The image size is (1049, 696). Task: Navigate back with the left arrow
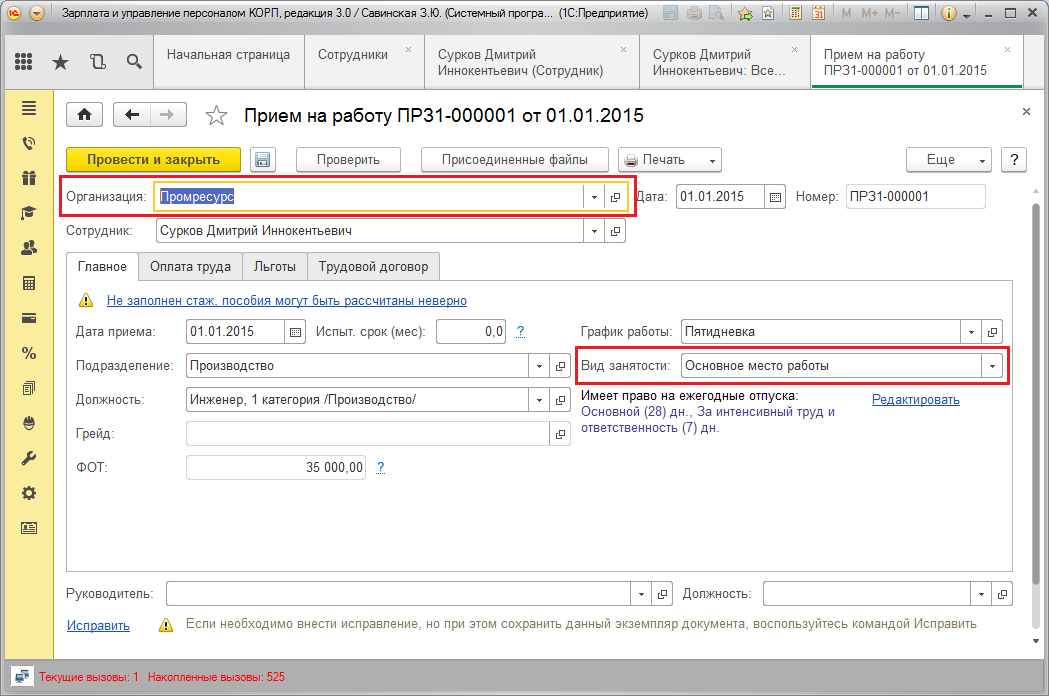tap(132, 114)
